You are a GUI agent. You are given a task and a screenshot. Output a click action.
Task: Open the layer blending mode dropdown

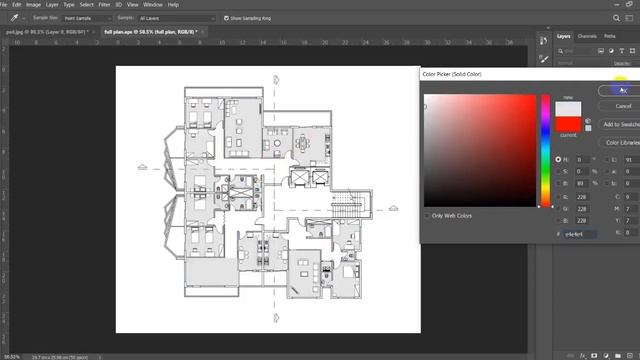(x=583, y=63)
